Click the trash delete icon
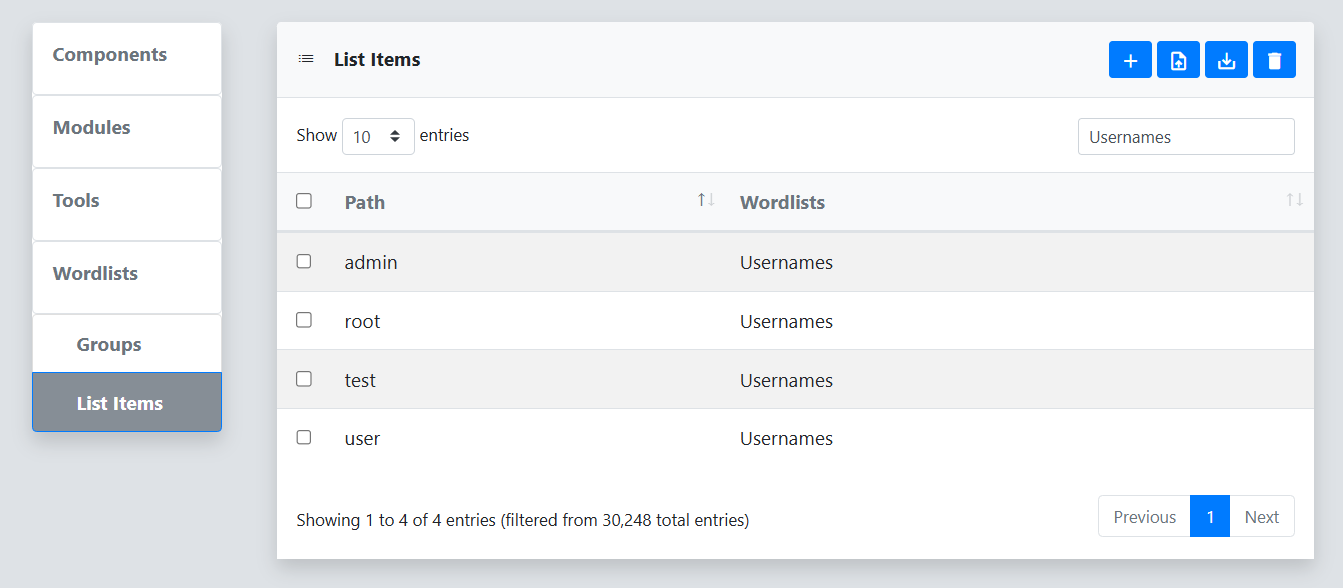The image size is (1343, 588). [x=1274, y=60]
